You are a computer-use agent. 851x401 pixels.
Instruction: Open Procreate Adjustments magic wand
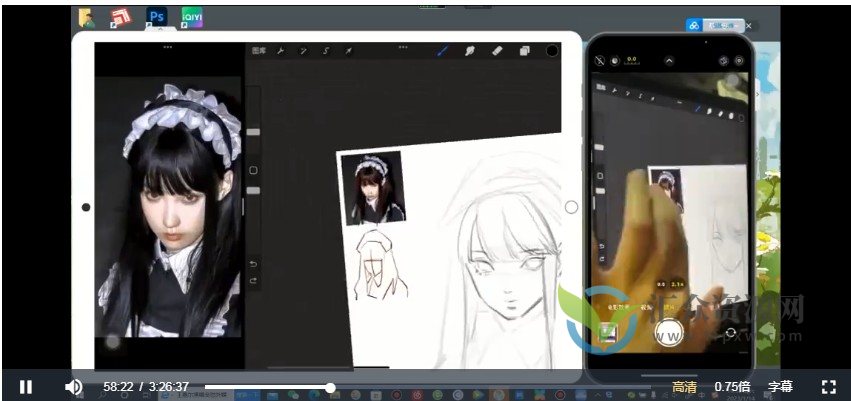click(303, 51)
